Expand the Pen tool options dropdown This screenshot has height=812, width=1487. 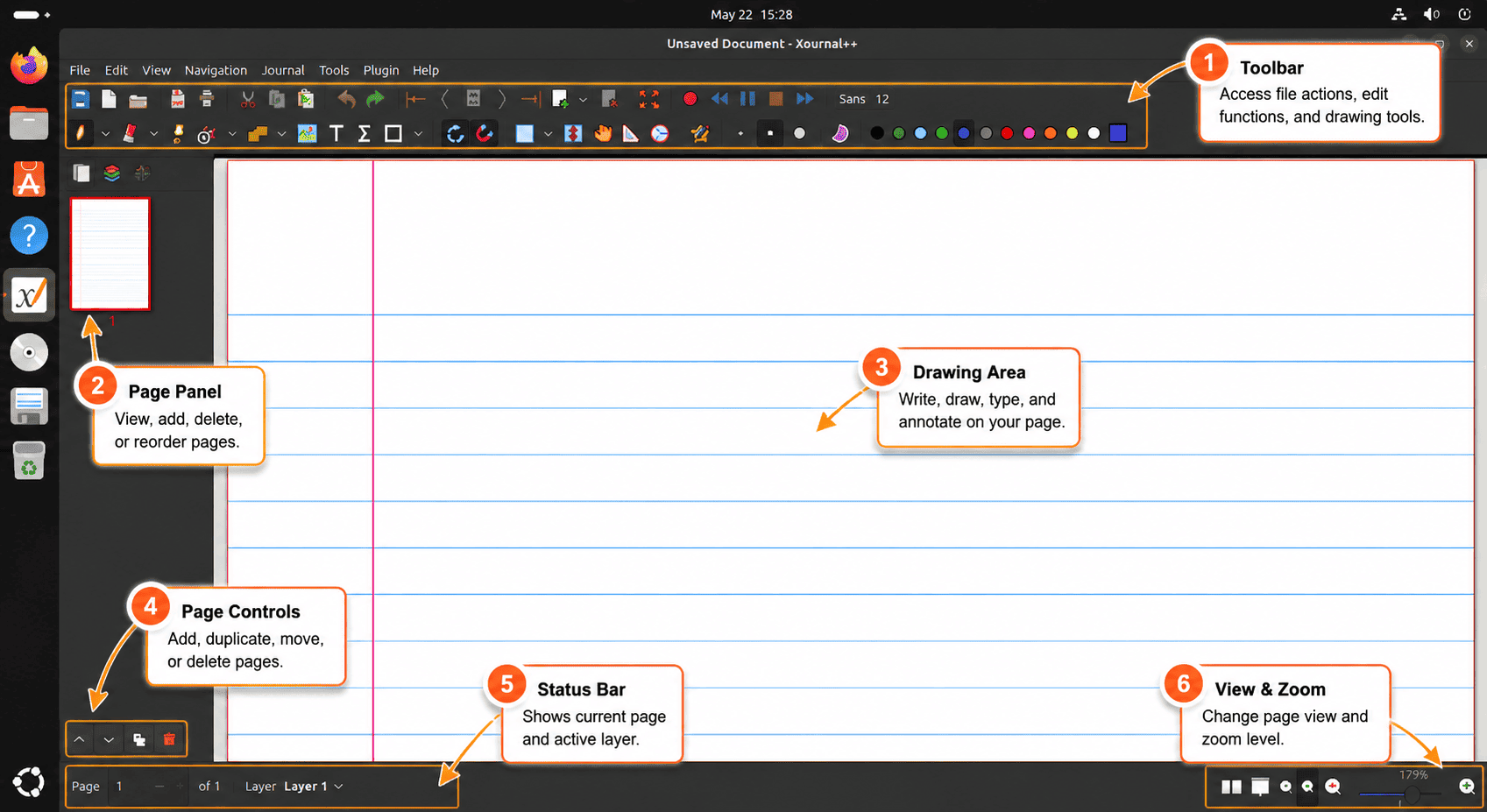click(105, 134)
